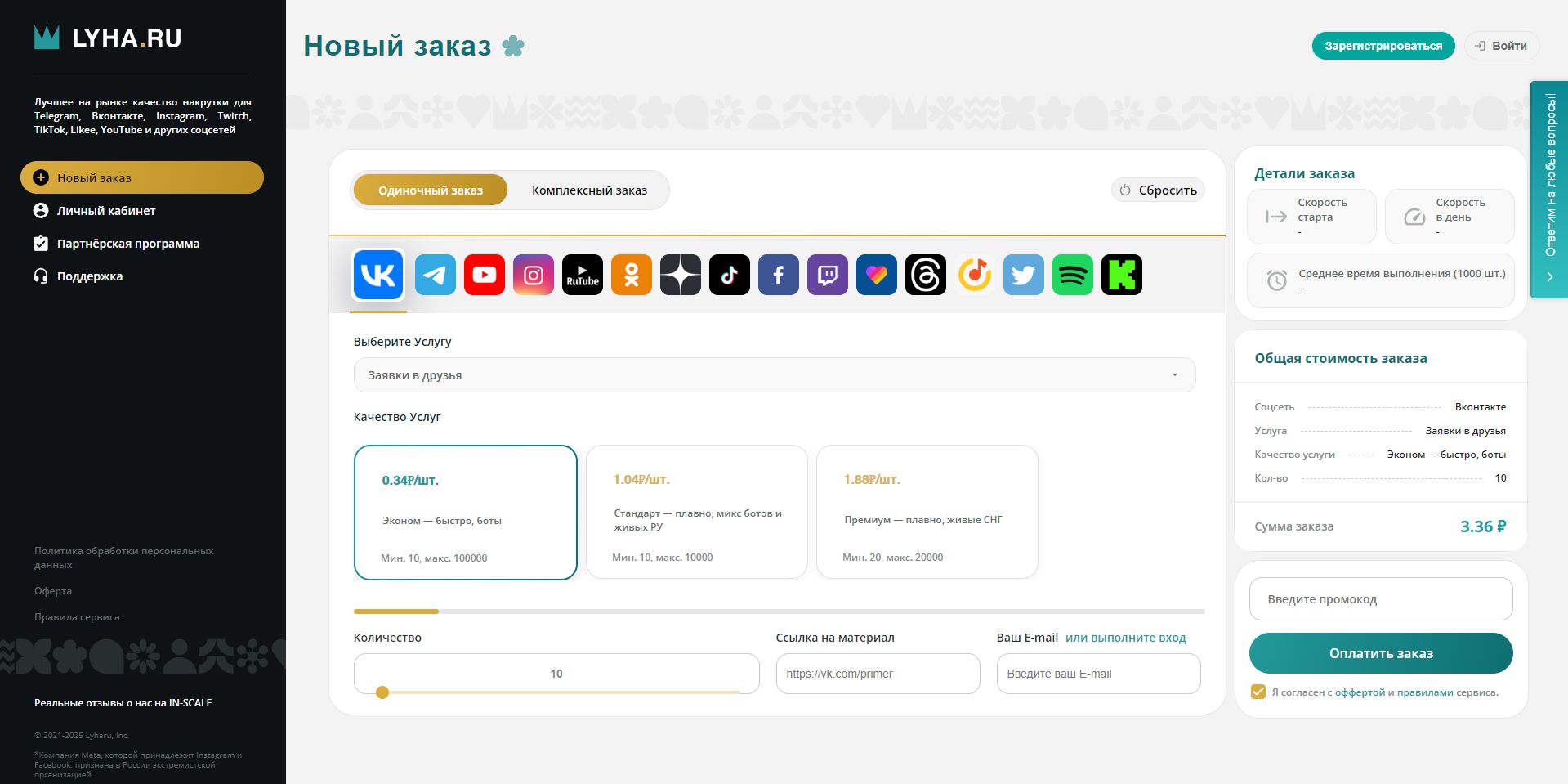Click the 'Новый заказ' page heading
Screen dimensions: 1568x784
[397, 46]
